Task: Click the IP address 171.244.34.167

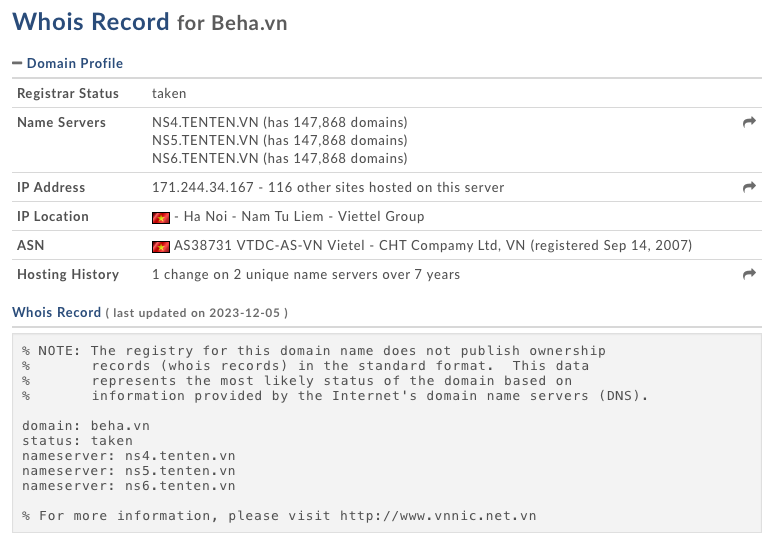Action: point(204,187)
